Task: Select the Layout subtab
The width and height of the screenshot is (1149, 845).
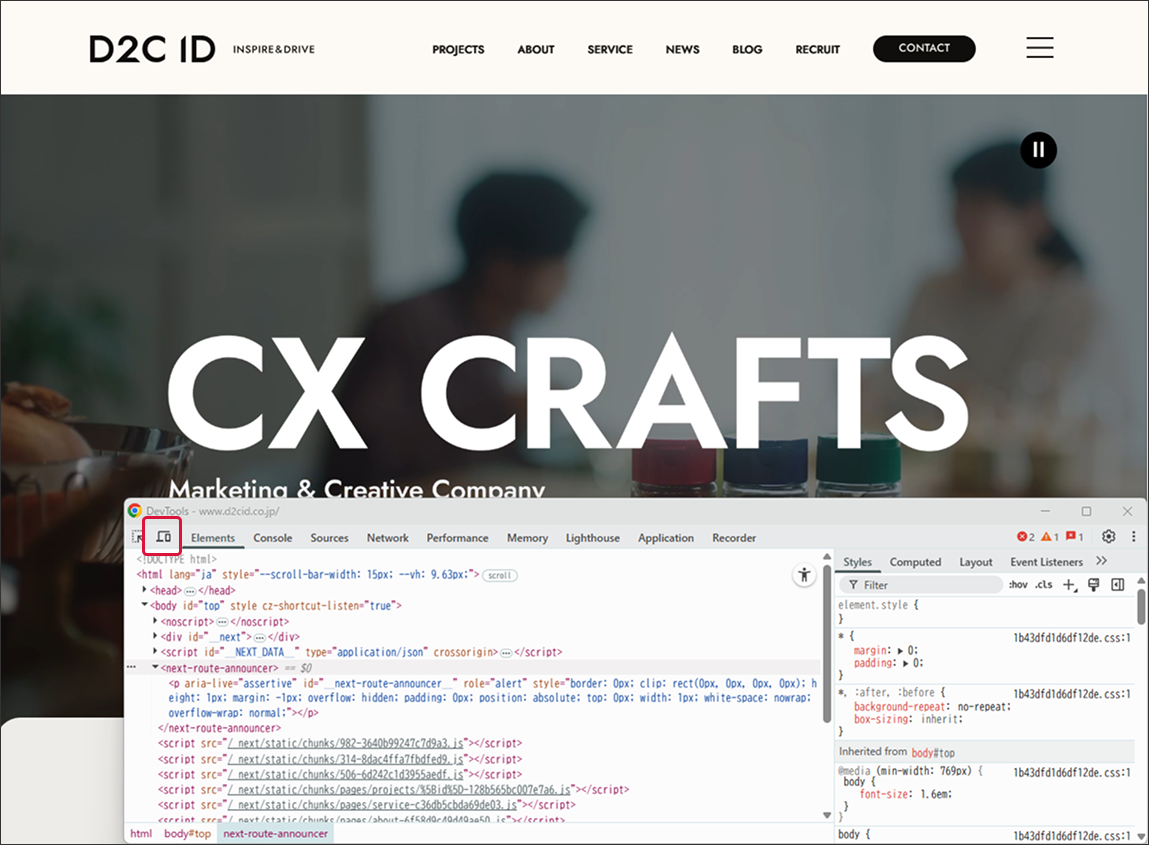Action: pyautogui.click(x=976, y=562)
